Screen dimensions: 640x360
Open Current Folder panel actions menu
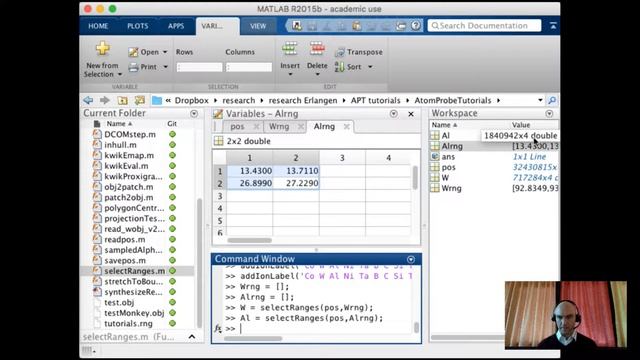click(x=194, y=113)
